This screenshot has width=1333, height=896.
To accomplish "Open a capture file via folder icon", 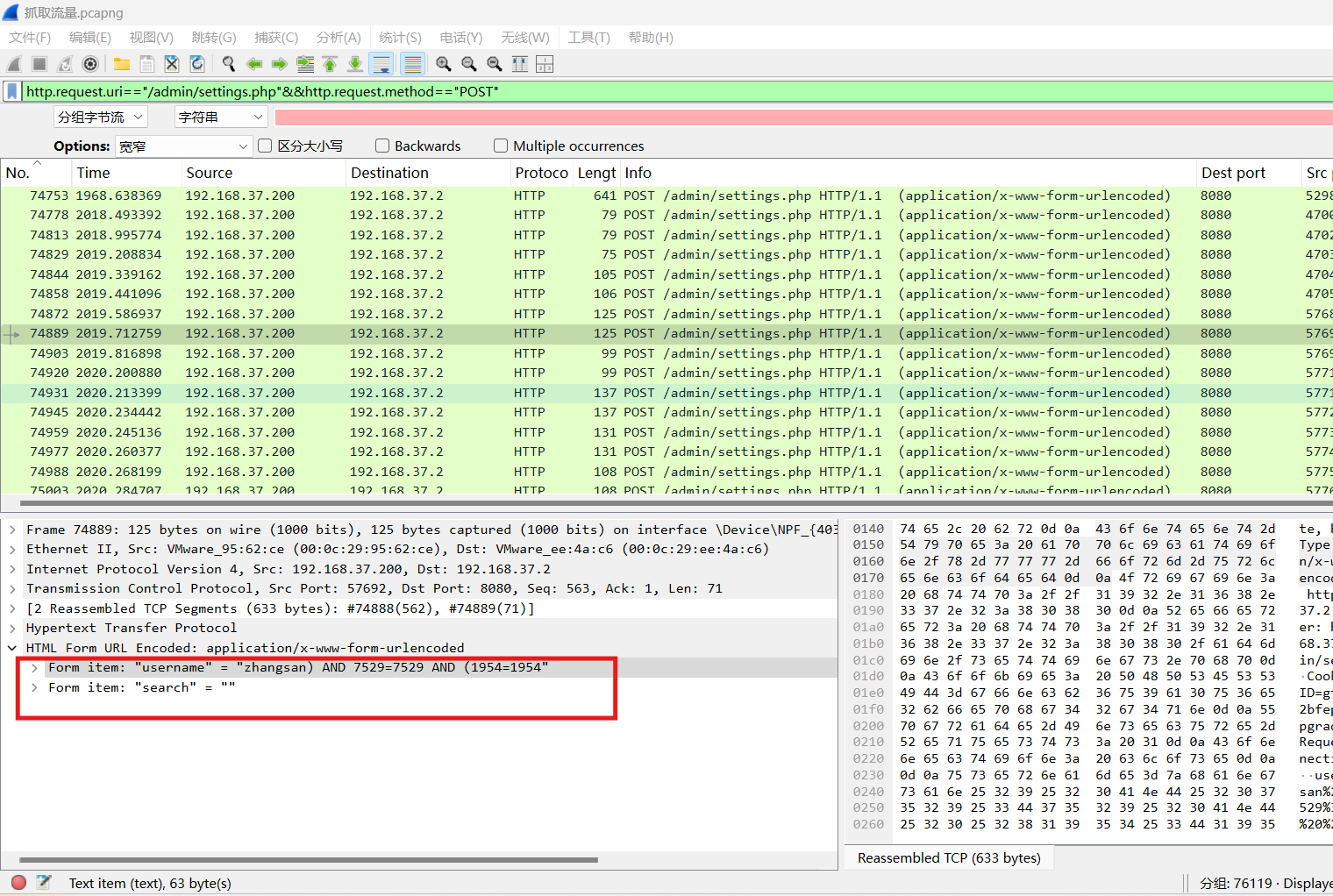I will point(122,64).
